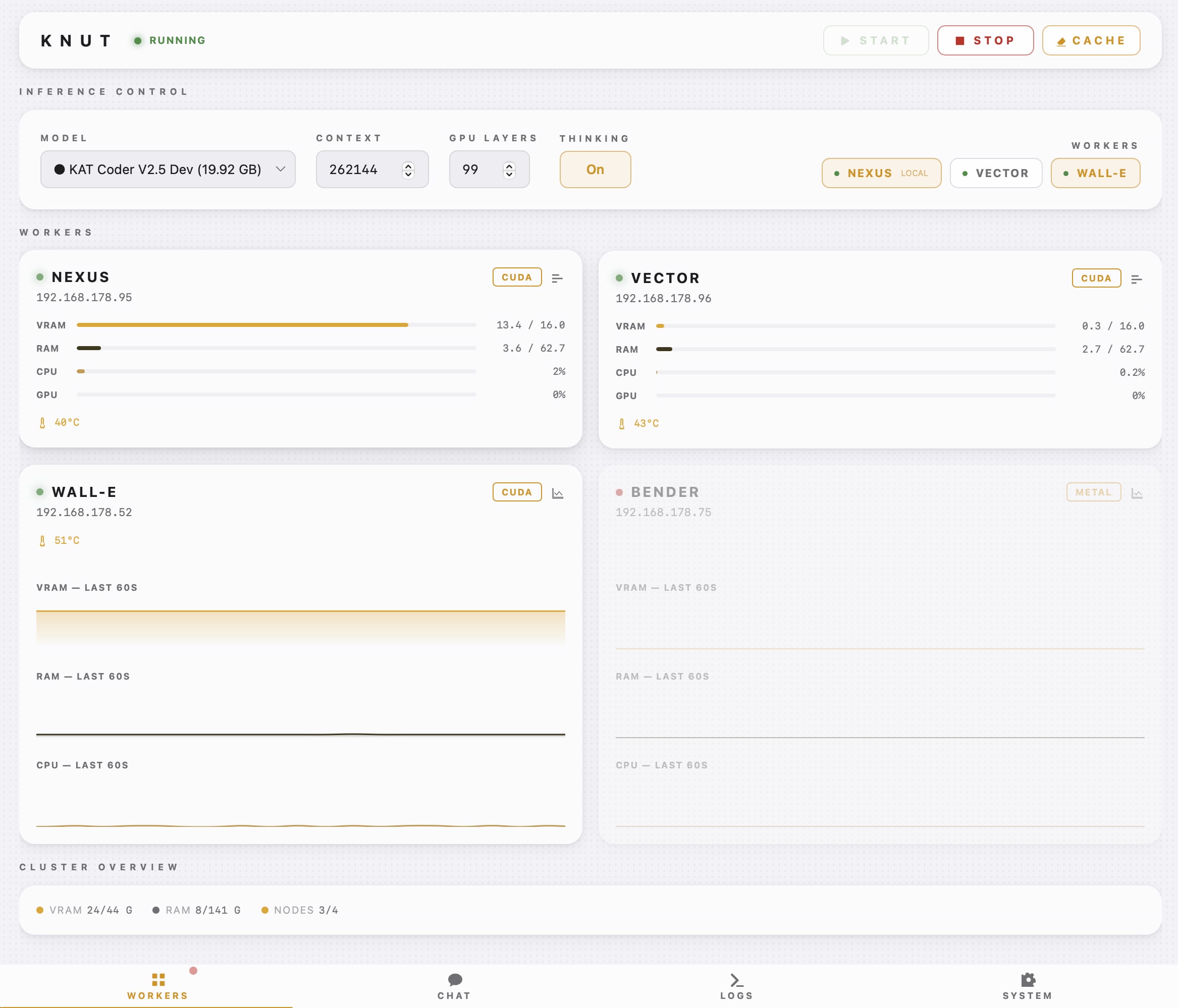Click the CUDA badge on VECTOR
Screen dimensions: 1178x1008
1096,278
